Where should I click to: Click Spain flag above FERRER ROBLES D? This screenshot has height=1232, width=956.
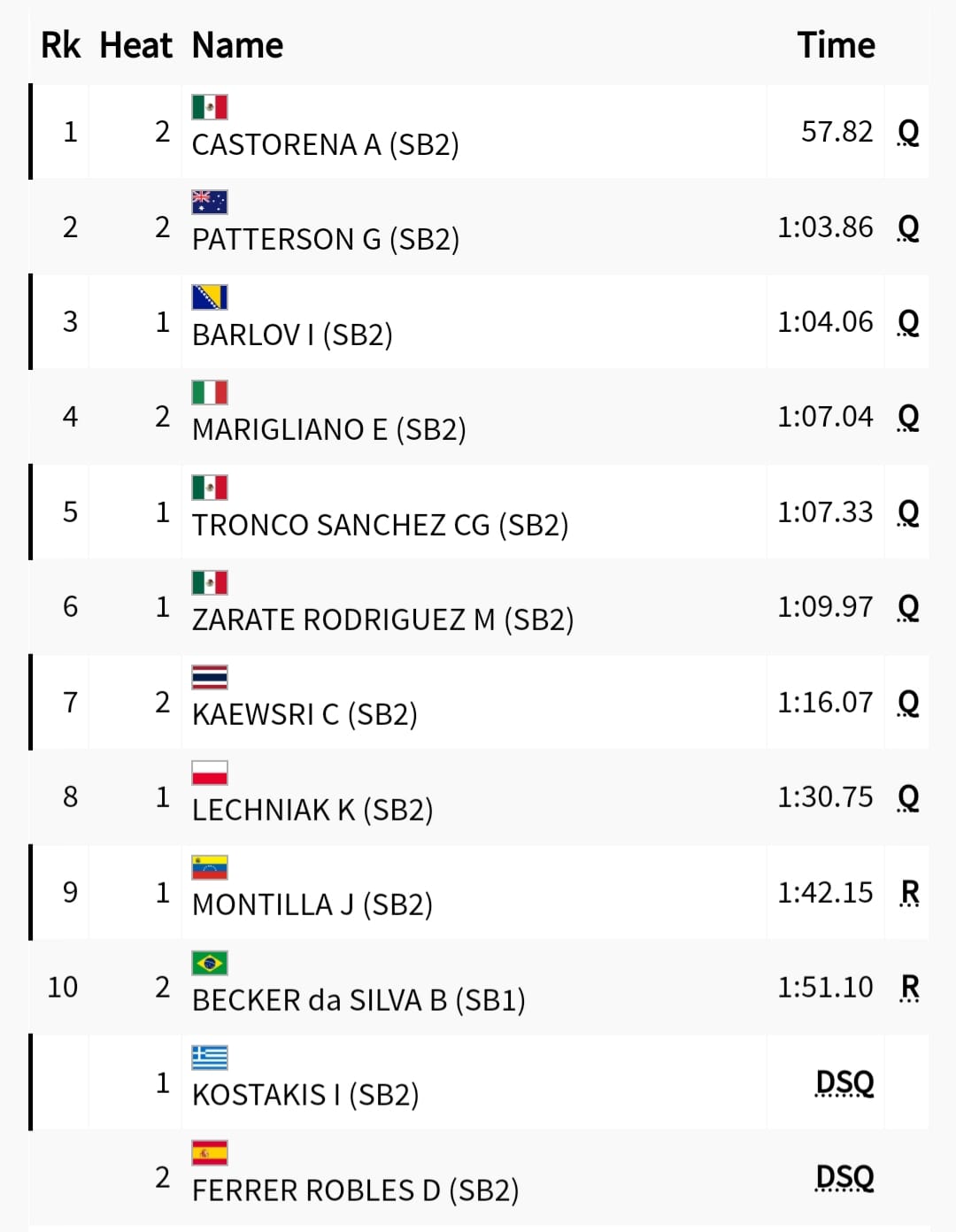coord(210,1153)
